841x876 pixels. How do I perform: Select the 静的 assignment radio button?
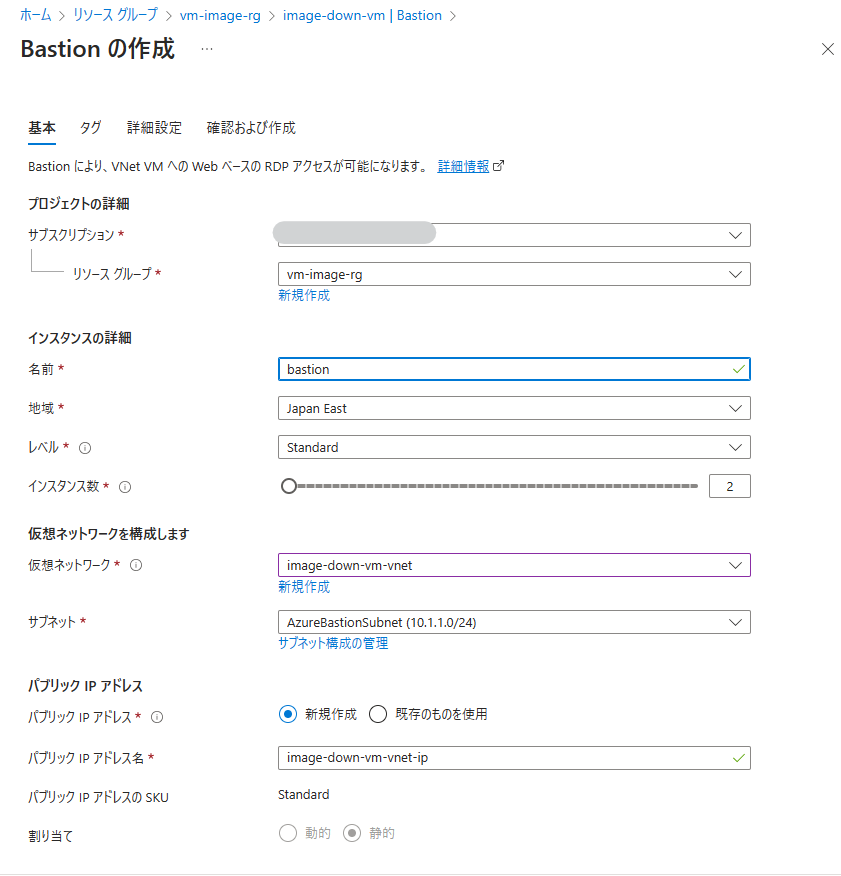click(351, 833)
